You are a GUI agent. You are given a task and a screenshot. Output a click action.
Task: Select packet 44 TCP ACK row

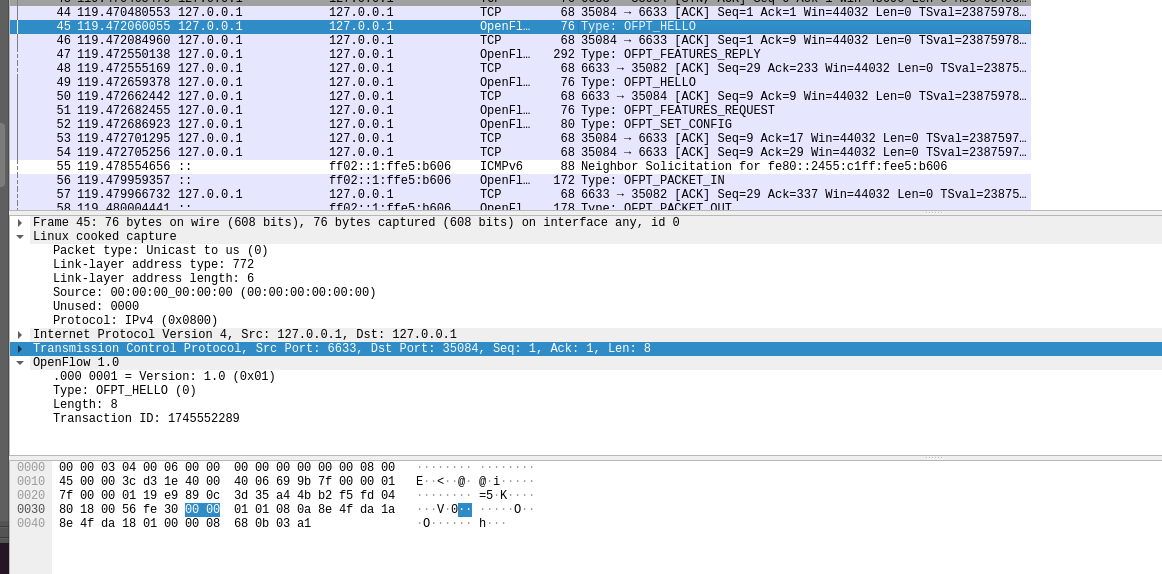(x=520, y=13)
